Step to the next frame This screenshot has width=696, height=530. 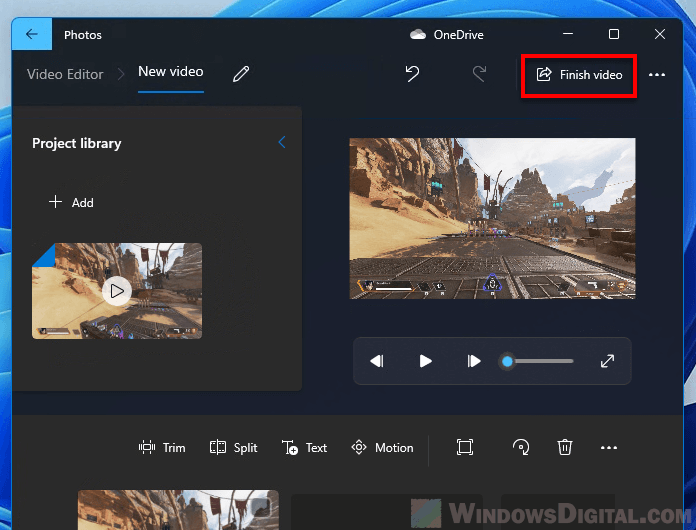click(474, 361)
